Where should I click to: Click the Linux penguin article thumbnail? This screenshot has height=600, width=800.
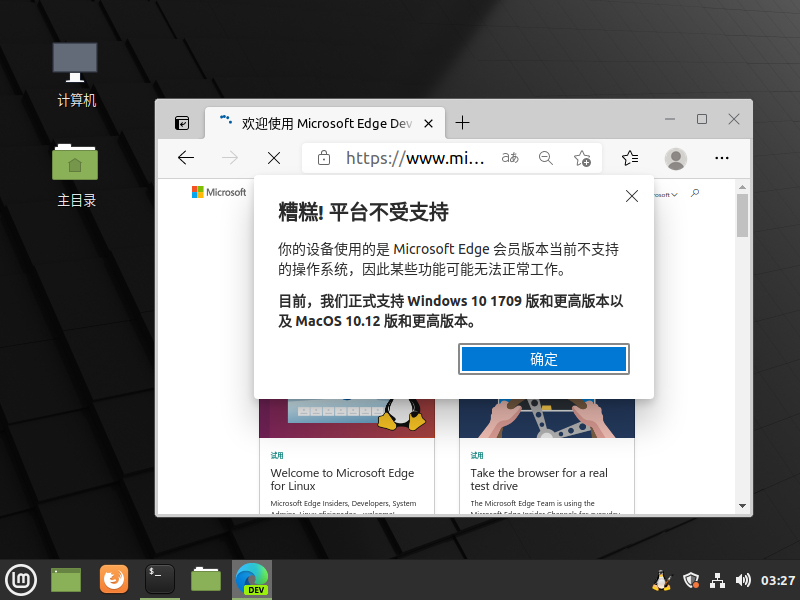tap(347, 418)
